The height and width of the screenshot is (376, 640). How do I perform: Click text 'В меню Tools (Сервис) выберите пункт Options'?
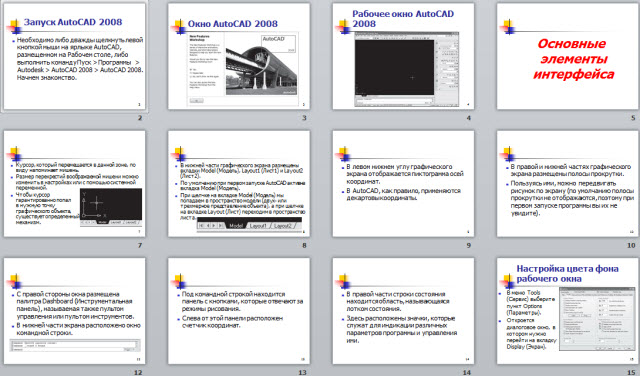[530, 303]
